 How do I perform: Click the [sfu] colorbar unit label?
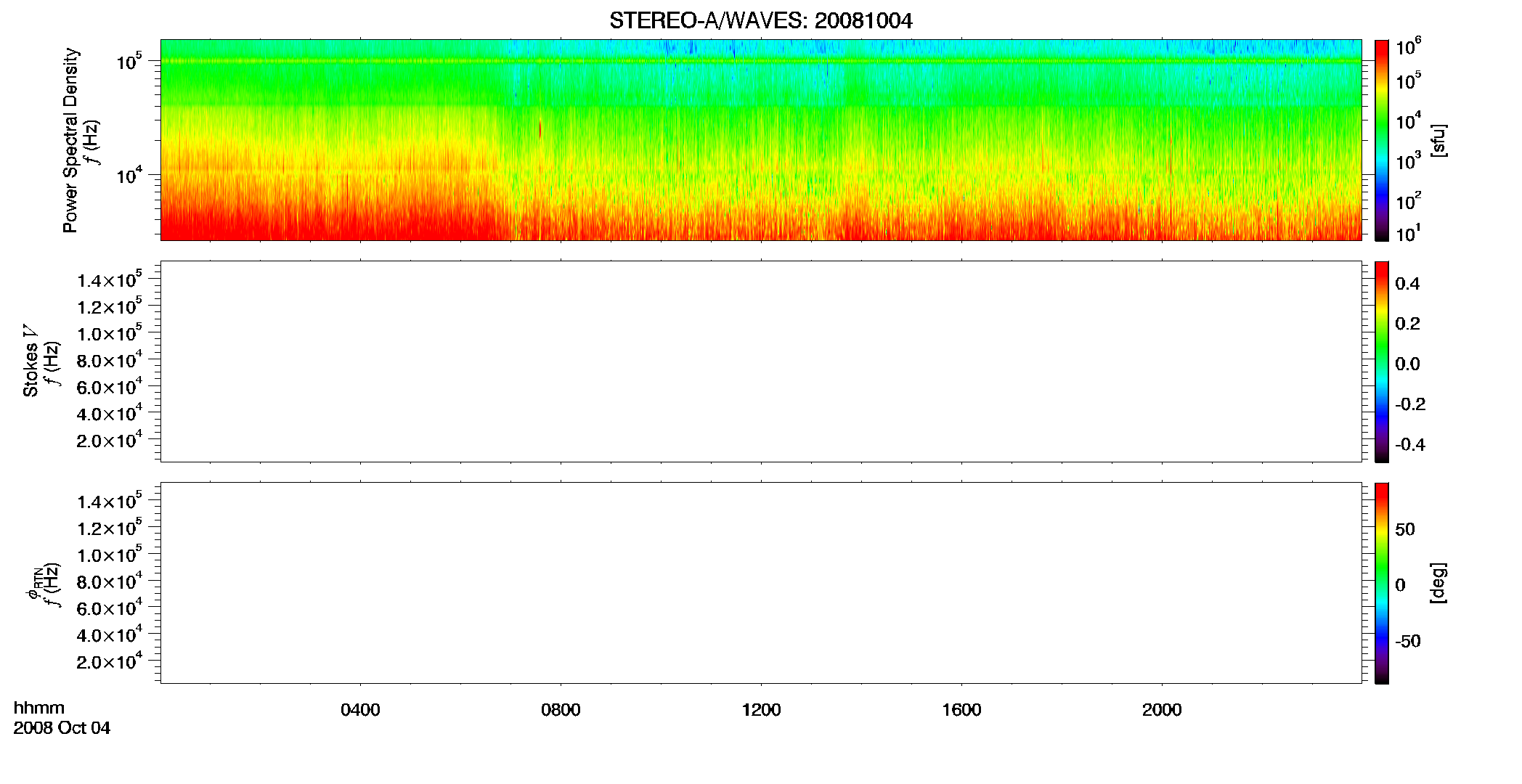[x=1438, y=140]
